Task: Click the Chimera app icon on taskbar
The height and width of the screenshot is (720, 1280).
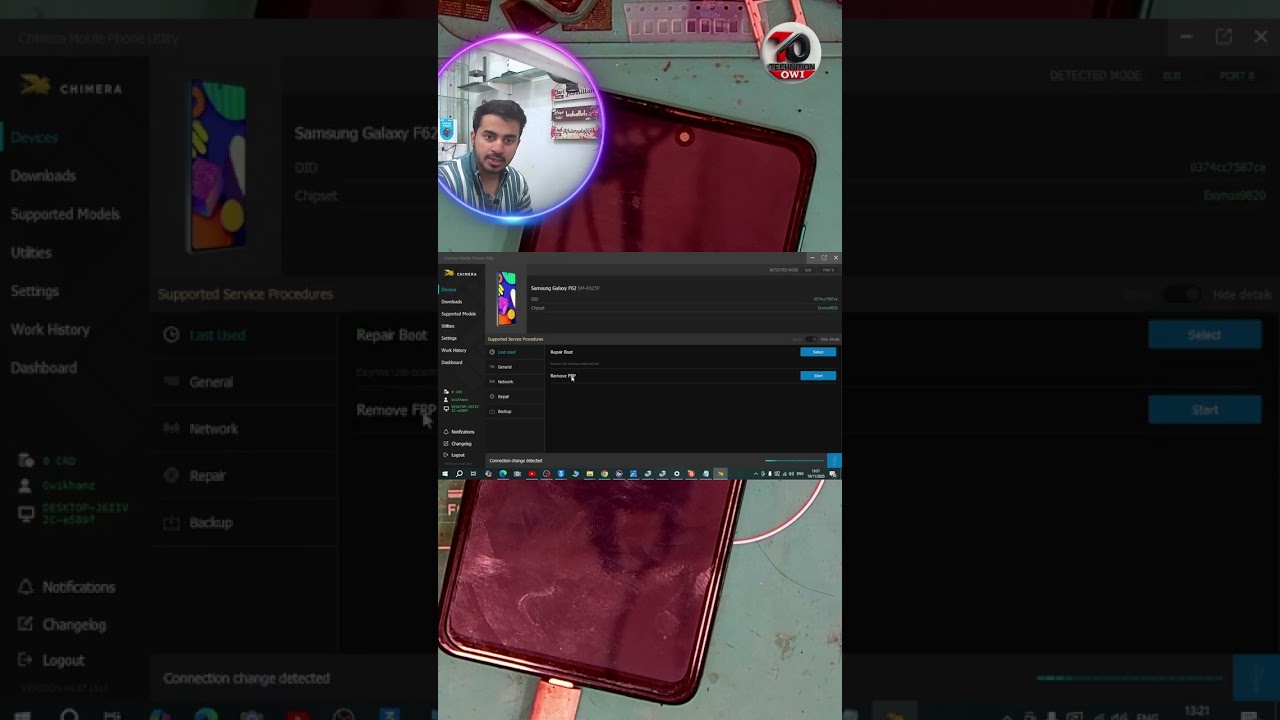Action: pos(720,474)
